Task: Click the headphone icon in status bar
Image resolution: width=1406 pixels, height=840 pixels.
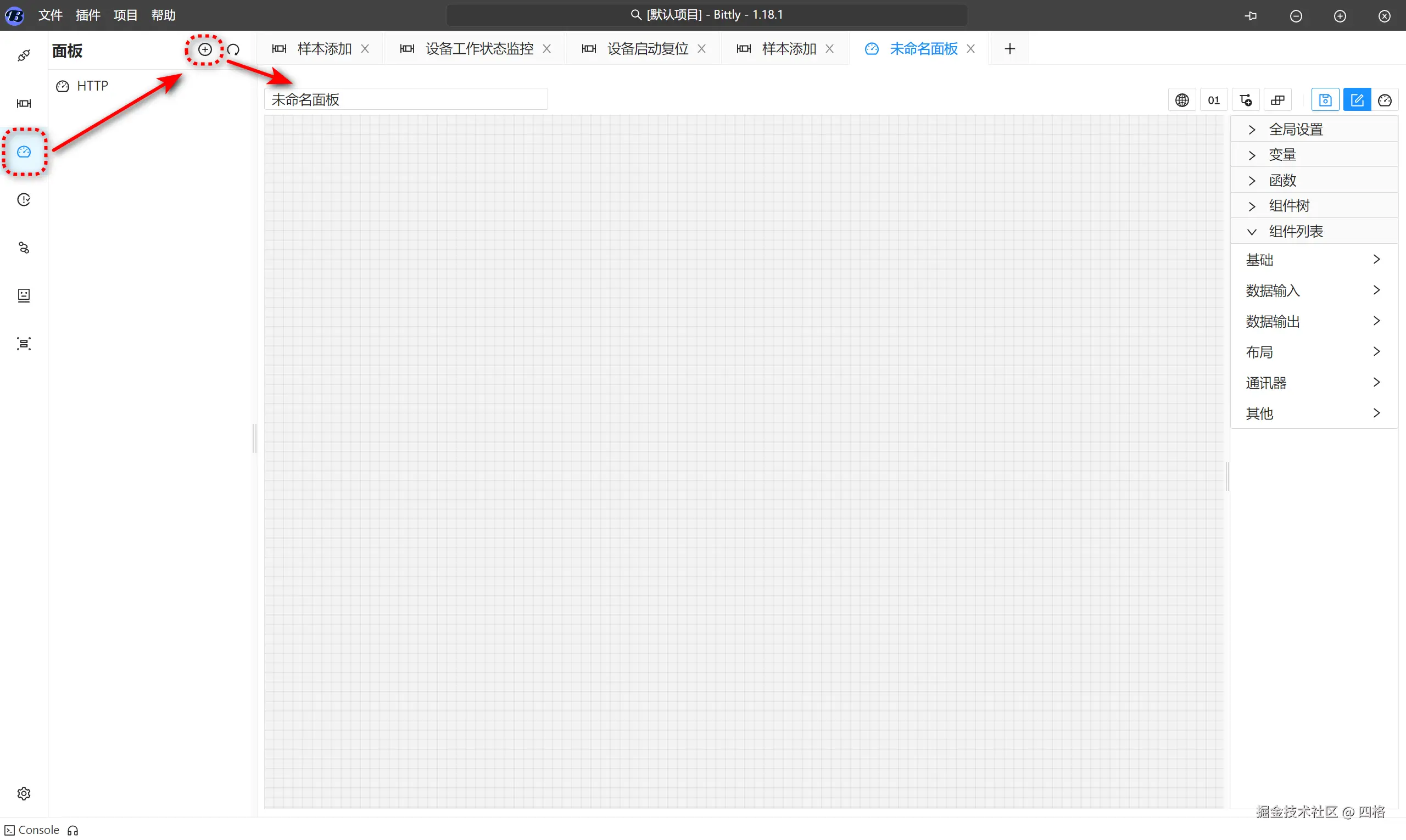Action: tap(73, 830)
